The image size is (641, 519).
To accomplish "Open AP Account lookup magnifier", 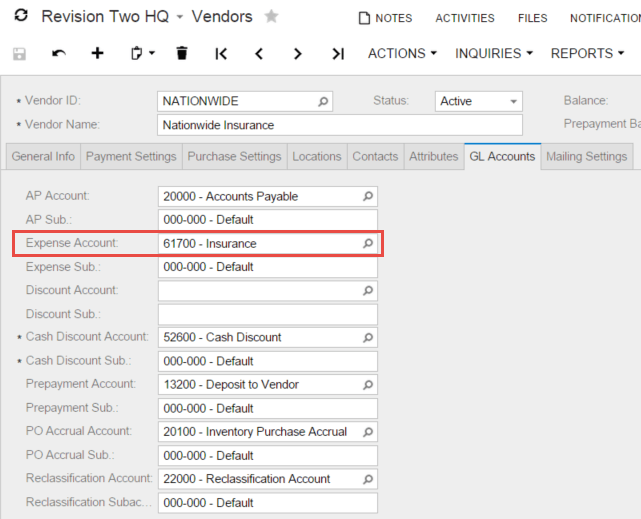I will coord(368,196).
